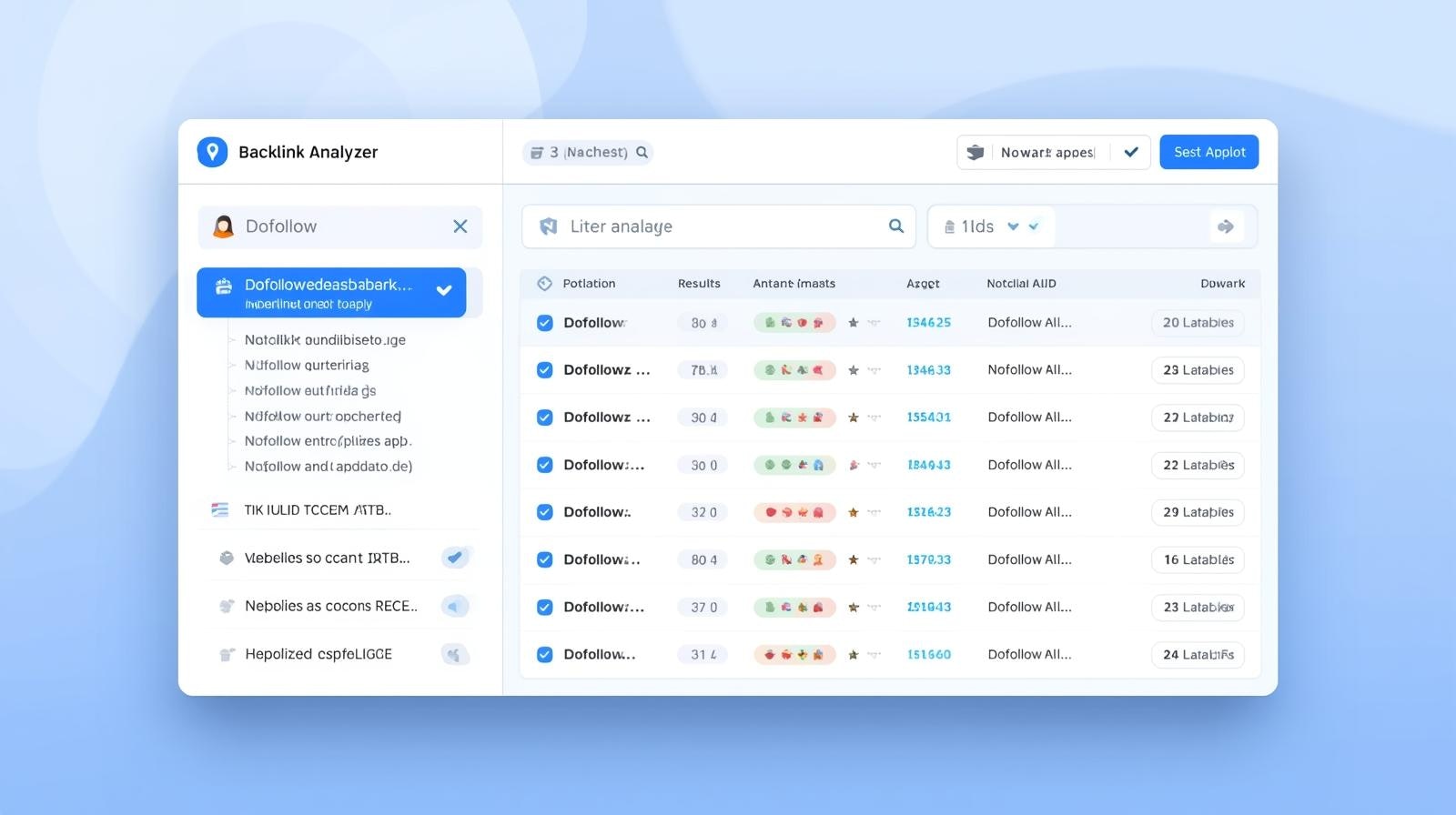The width and height of the screenshot is (1456, 815).
Task: Click the star icon in 154625 row
Action: pyautogui.click(x=853, y=323)
